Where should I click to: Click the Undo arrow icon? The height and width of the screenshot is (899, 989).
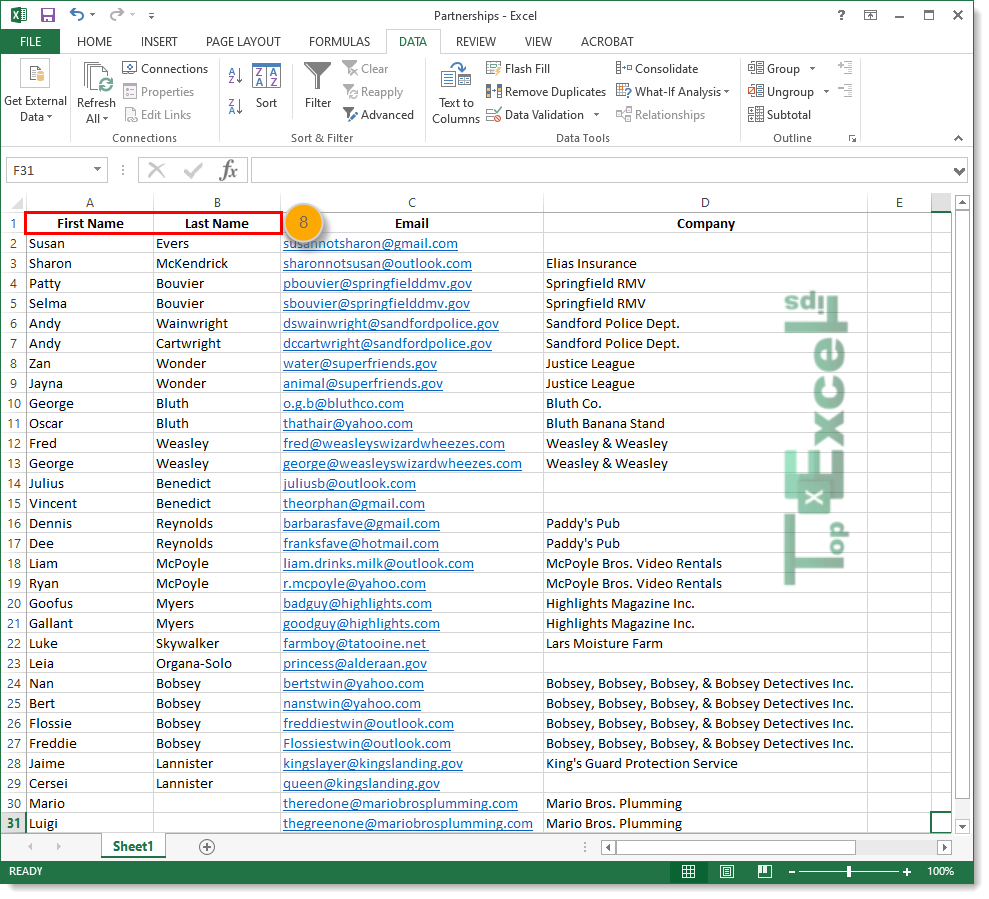click(x=77, y=15)
